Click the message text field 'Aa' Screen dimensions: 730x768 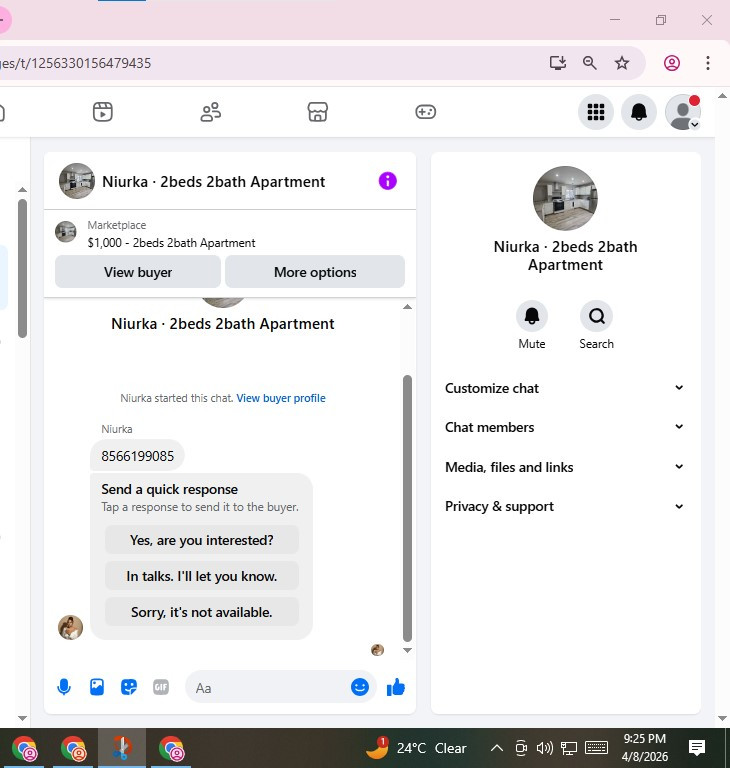point(269,687)
